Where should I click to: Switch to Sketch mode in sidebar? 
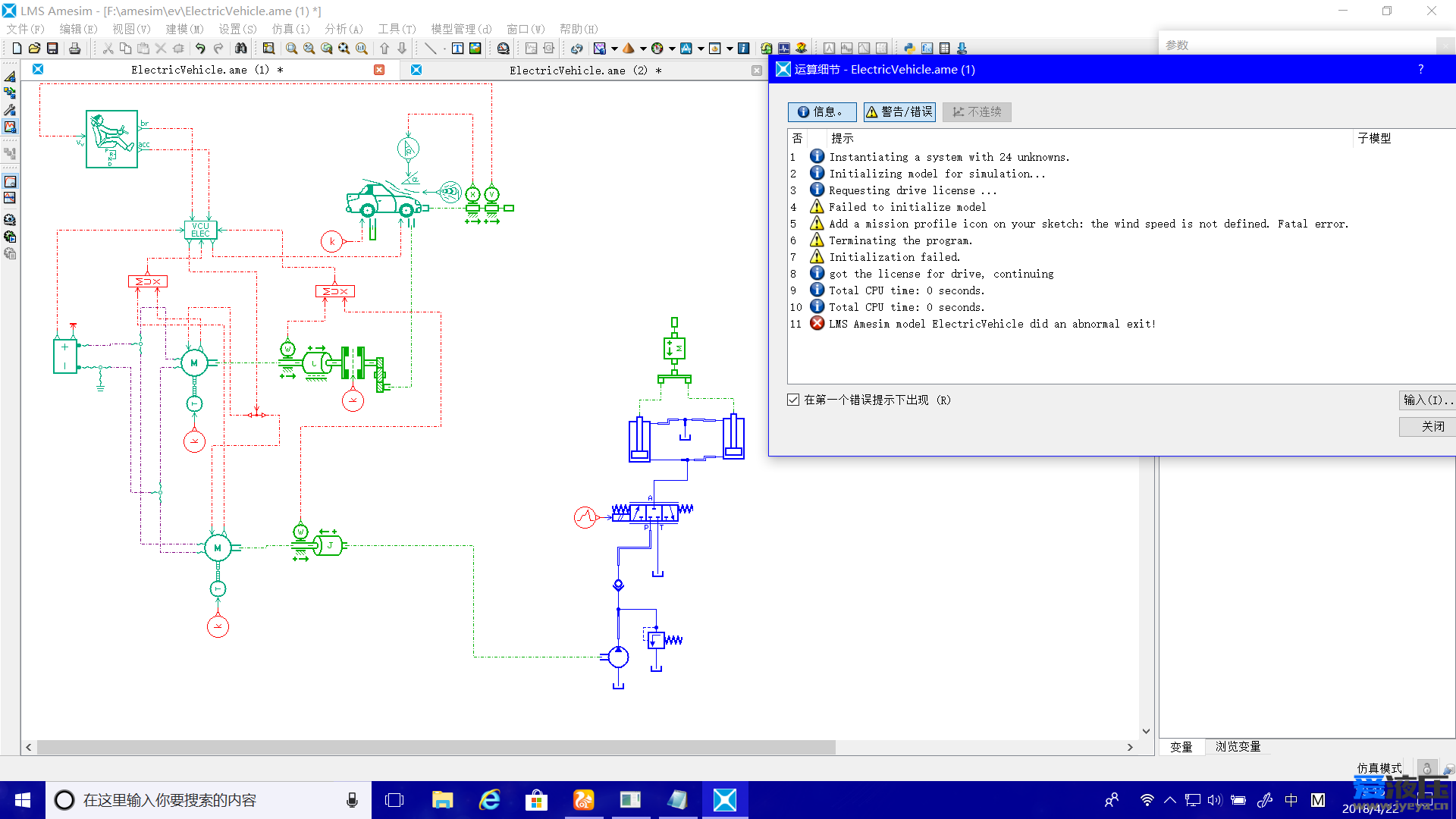(10, 77)
